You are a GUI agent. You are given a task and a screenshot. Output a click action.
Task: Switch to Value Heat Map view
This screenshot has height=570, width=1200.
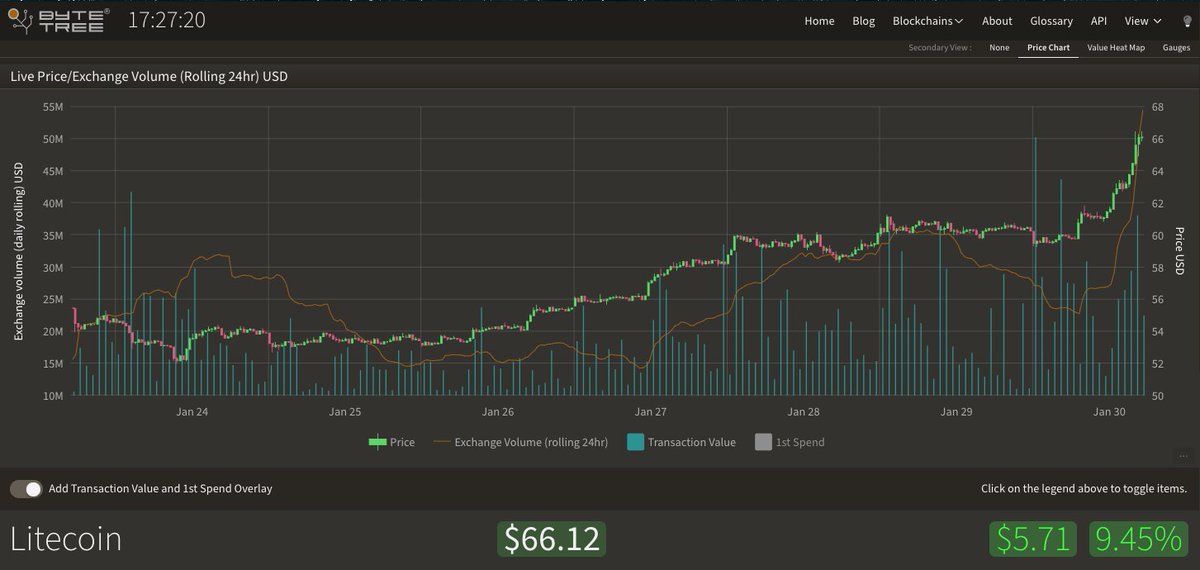click(x=1116, y=48)
